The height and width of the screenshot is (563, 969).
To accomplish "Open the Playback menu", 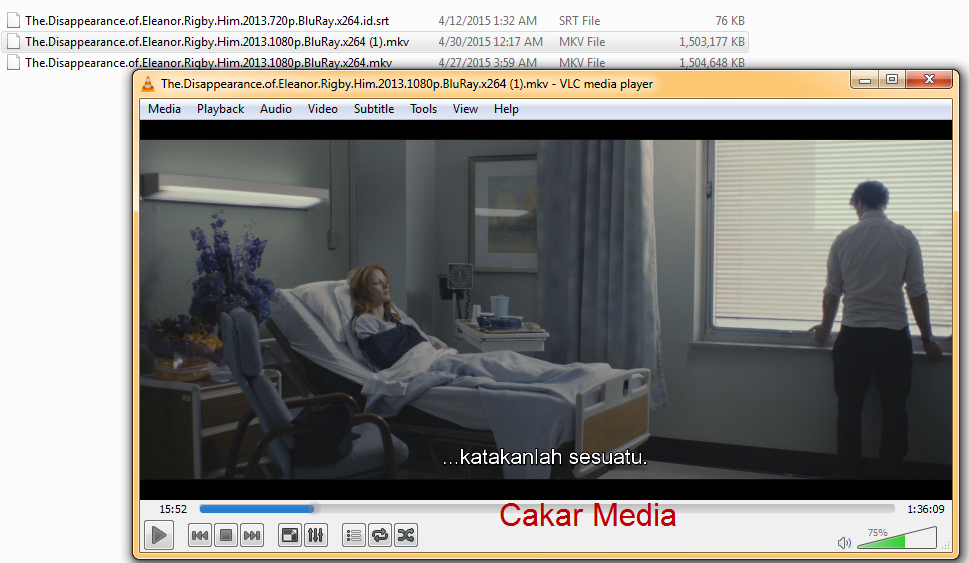I will tap(221, 109).
